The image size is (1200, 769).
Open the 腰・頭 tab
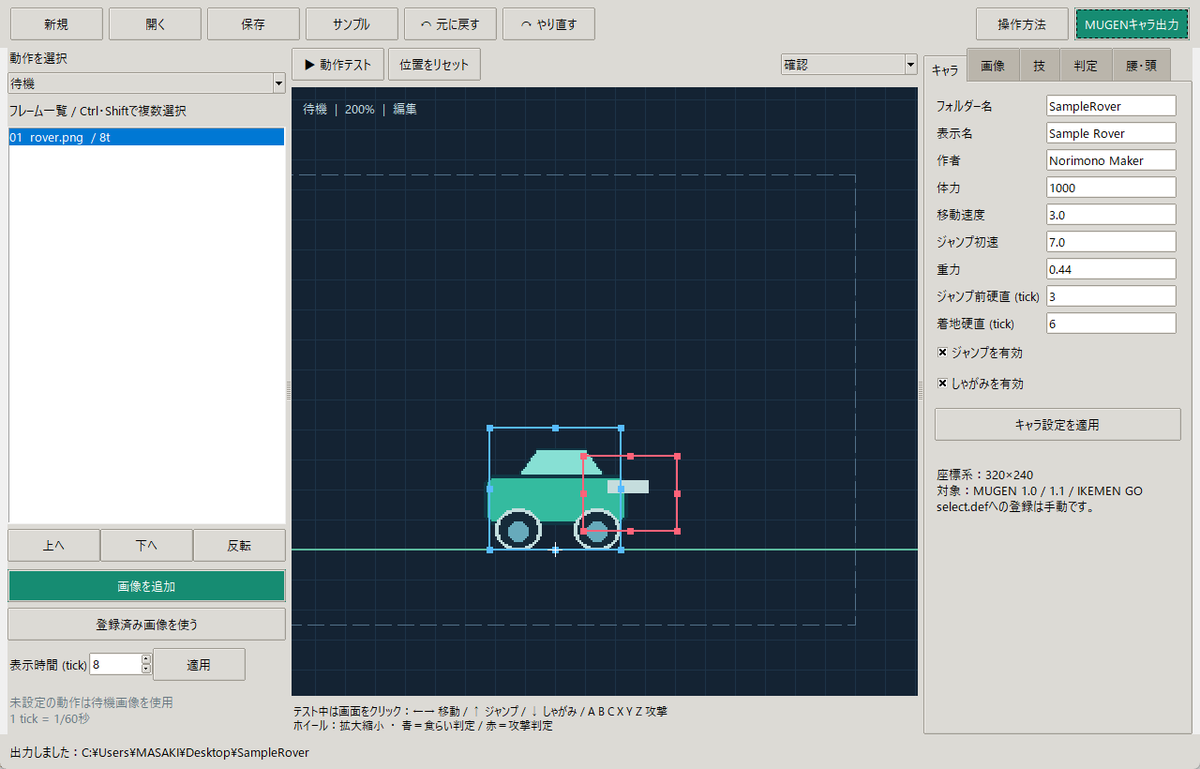click(1141, 67)
